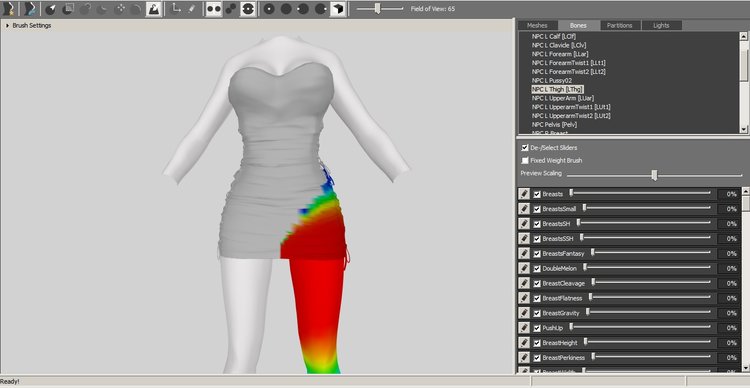Switch to the Meshes tab
The height and width of the screenshot is (388, 750).
pyautogui.click(x=537, y=25)
